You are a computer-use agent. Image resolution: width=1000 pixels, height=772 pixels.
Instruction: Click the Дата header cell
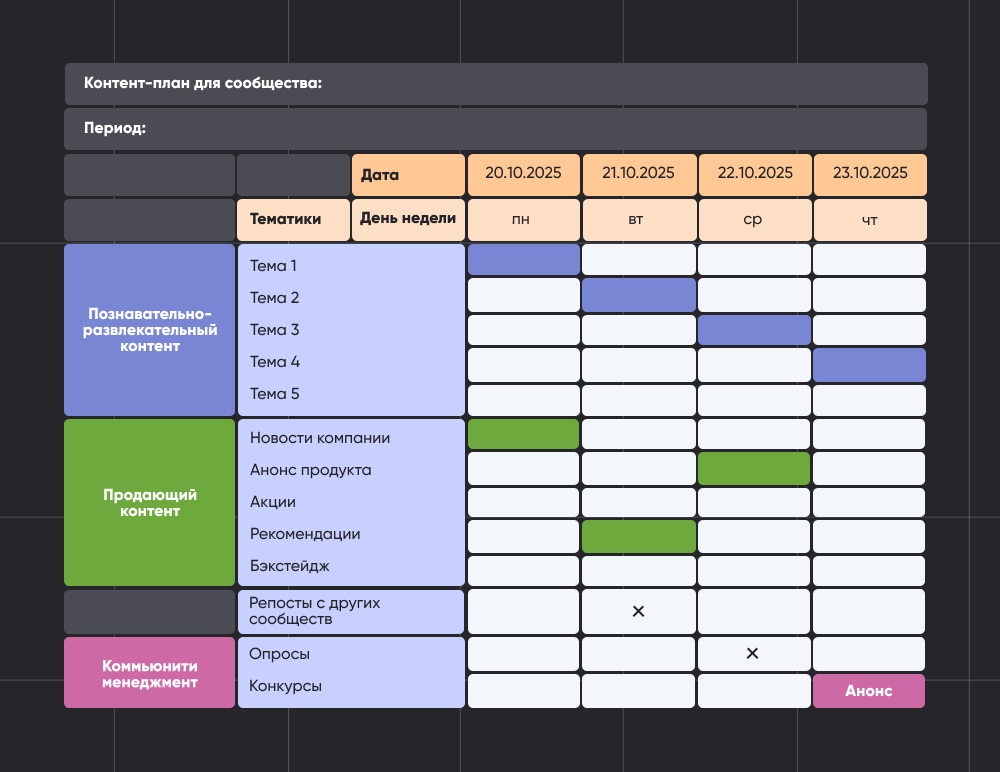point(408,175)
